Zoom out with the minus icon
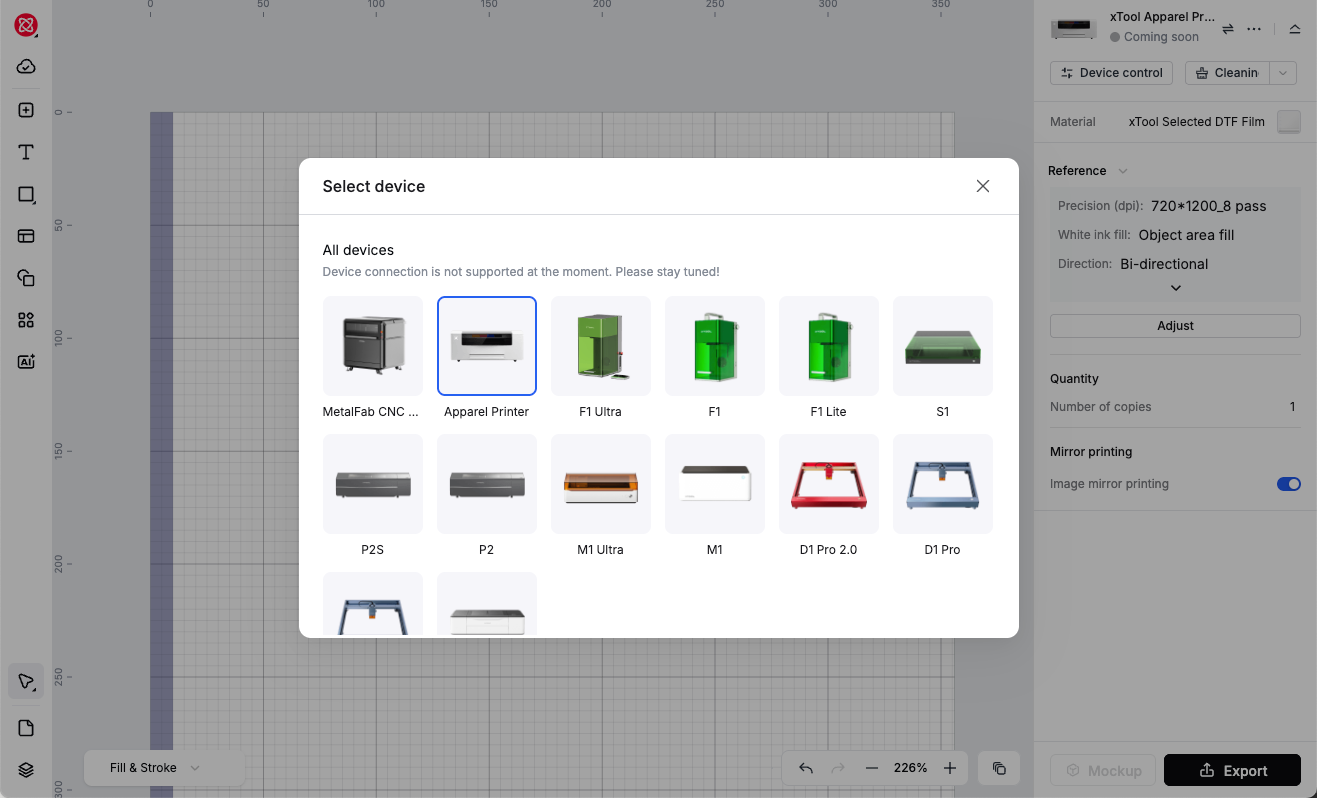1317x798 pixels. (x=871, y=768)
